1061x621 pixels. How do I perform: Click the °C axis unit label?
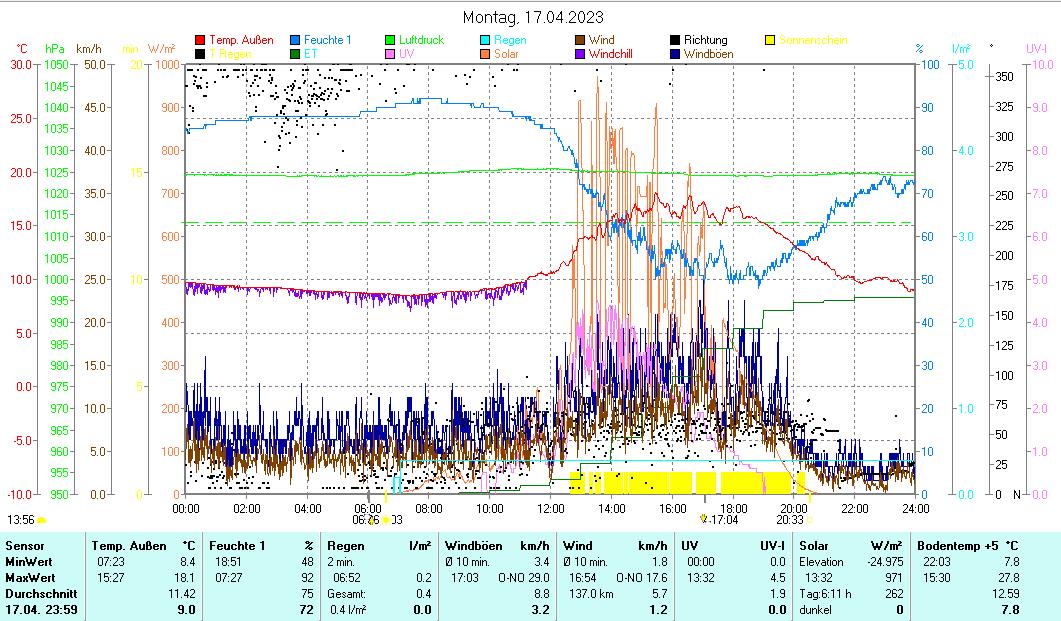click(x=22, y=49)
